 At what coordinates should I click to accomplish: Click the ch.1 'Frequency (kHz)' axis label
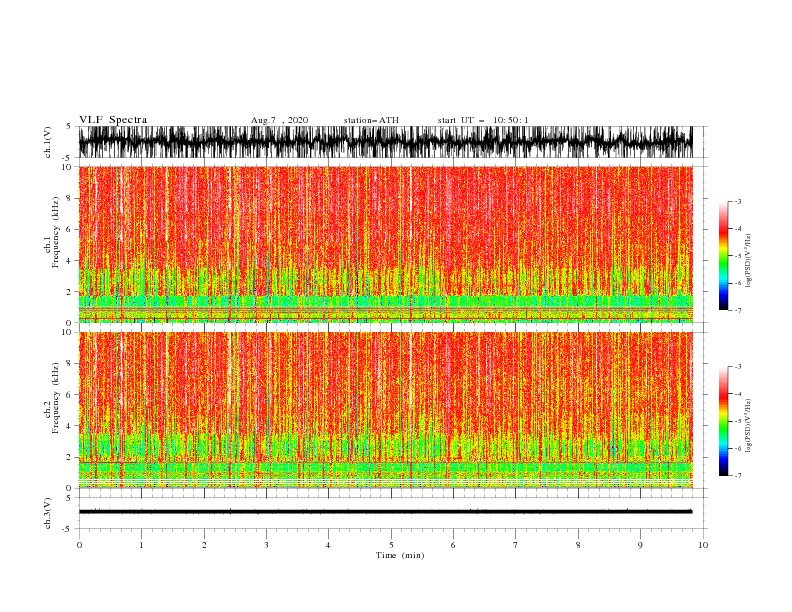[x=56, y=232]
